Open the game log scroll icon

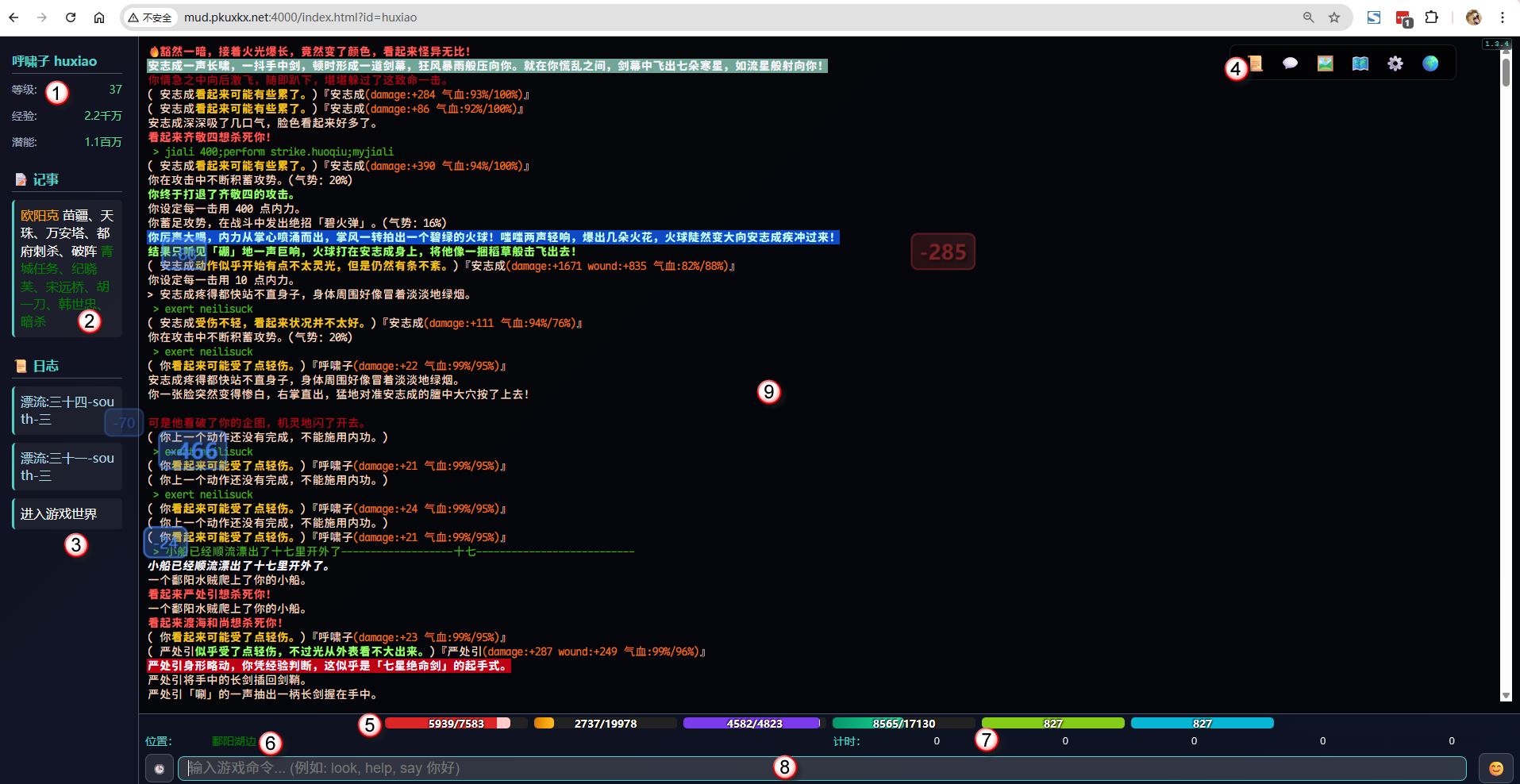(1256, 63)
